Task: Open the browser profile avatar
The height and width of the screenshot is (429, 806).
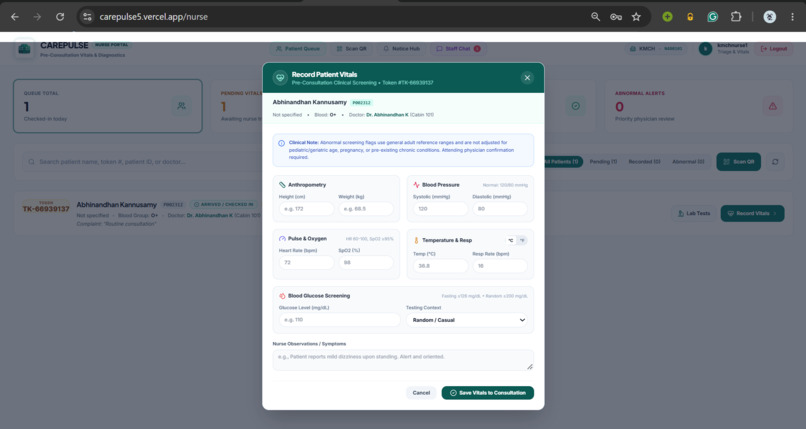Action: (x=770, y=17)
